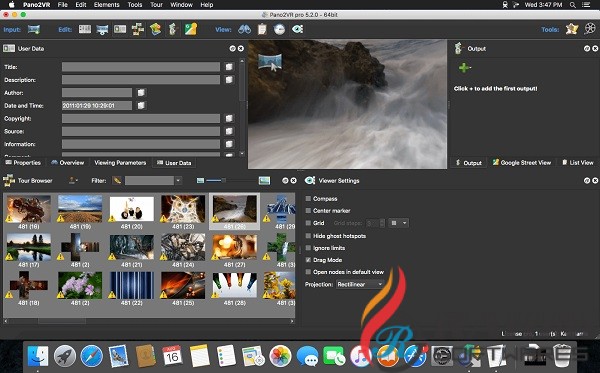Image resolution: width=600 pixels, height=373 pixels.
Task: Toggle the Ignore limits checkbox
Action: tap(308, 248)
